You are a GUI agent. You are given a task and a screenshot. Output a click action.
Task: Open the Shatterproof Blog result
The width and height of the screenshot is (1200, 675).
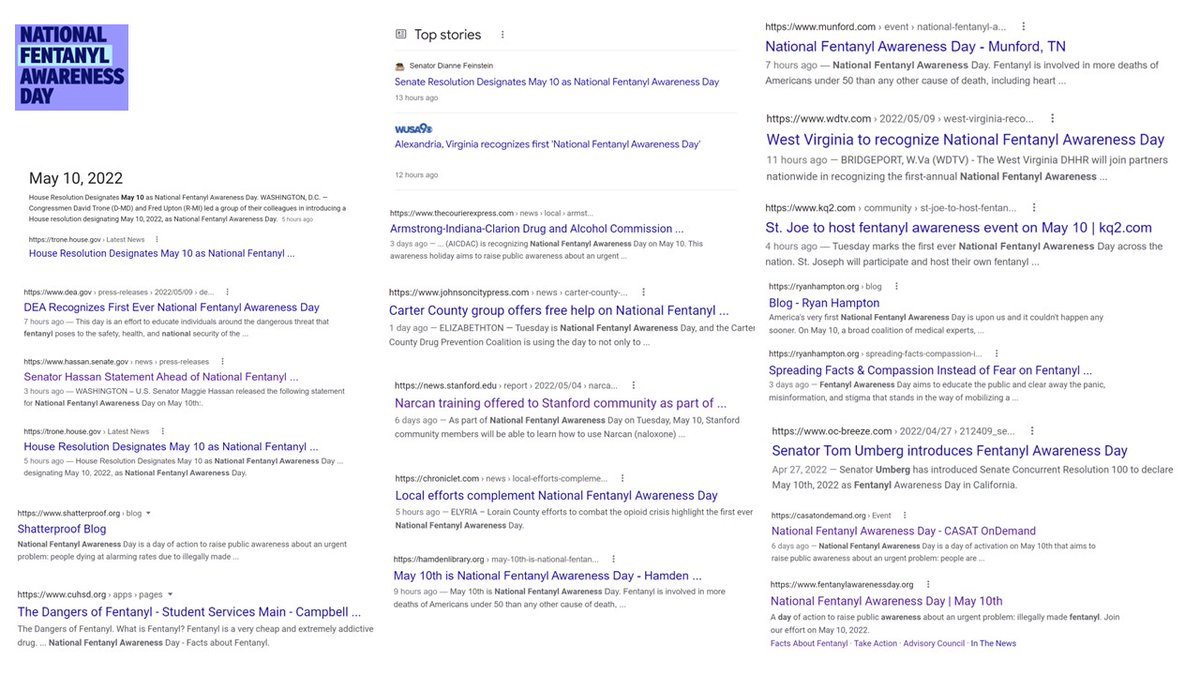61,529
